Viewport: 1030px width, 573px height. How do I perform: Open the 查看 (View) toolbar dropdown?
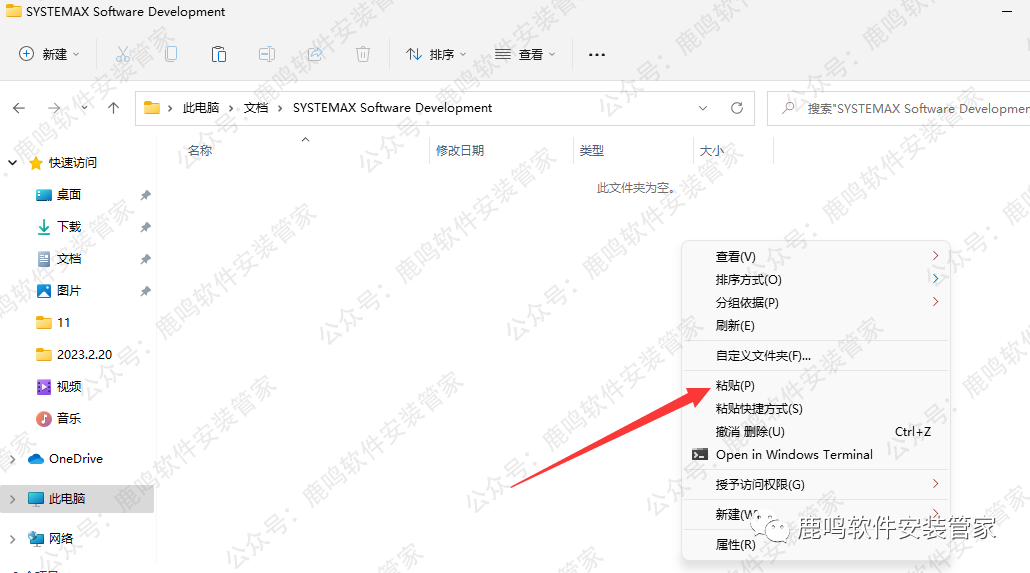click(525, 54)
